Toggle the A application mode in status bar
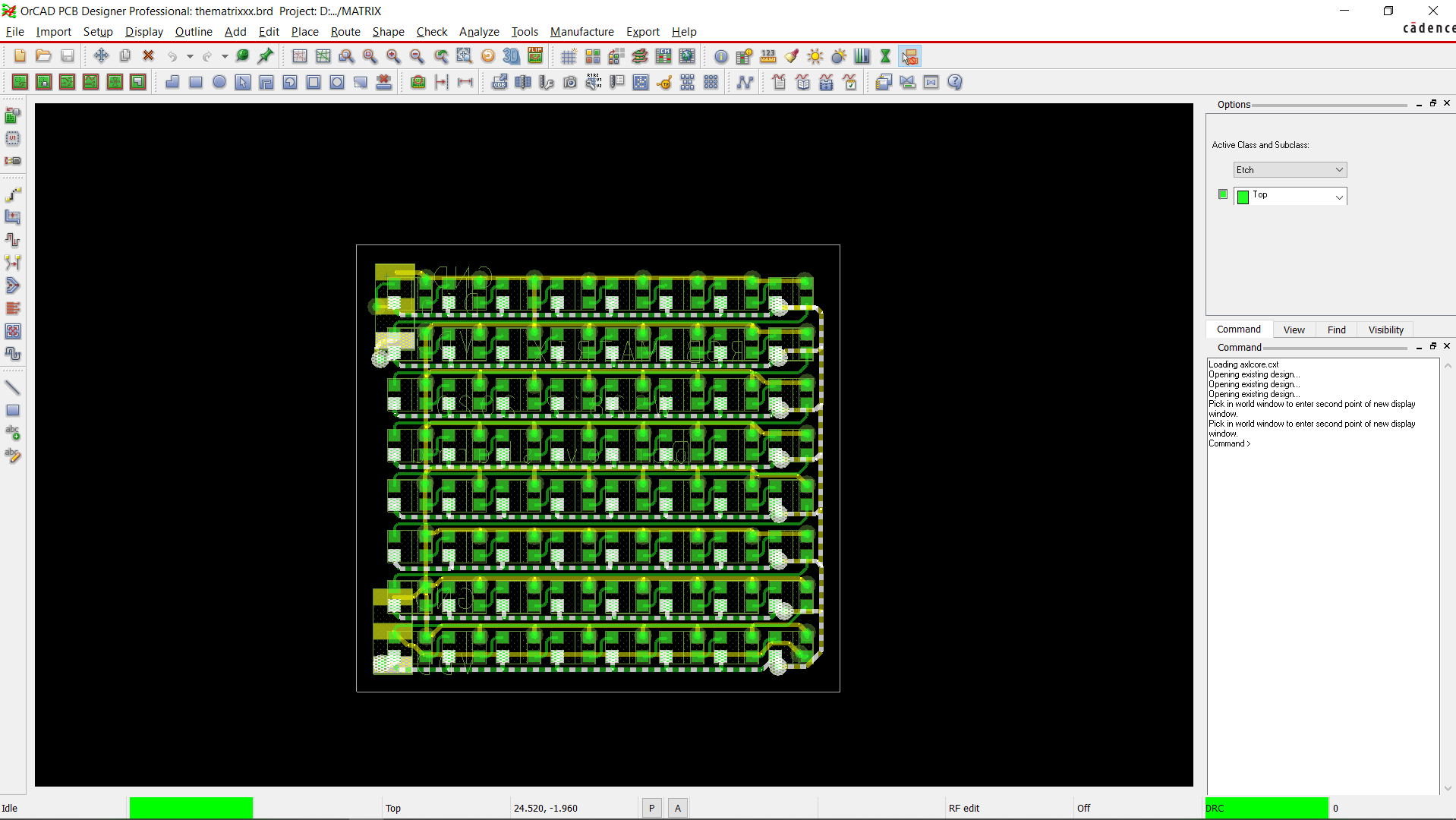This screenshot has width=1456, height=820. coord(676,808)
